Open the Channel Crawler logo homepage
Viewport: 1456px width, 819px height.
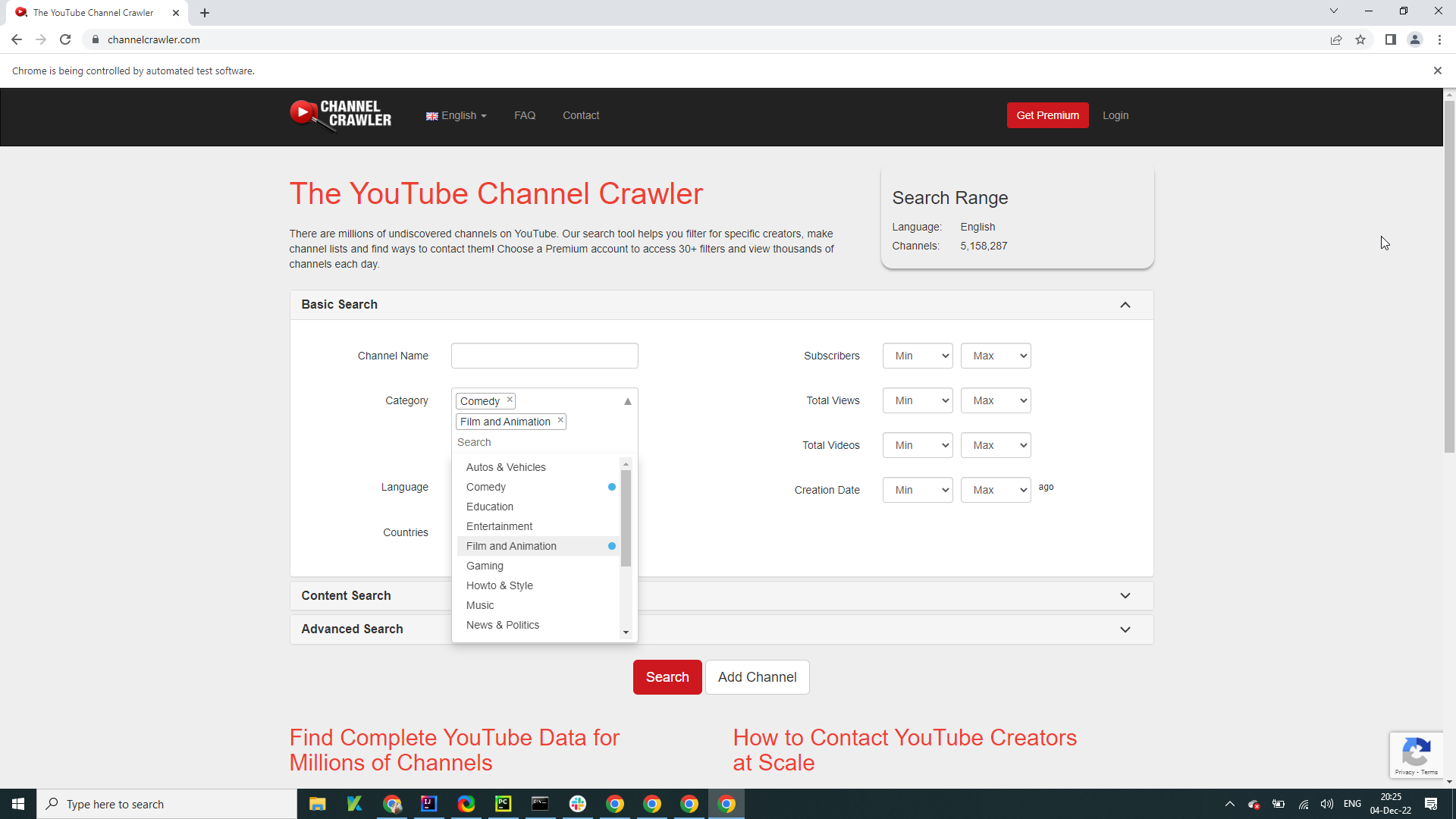pyautogui.click(x=340, y=115)
